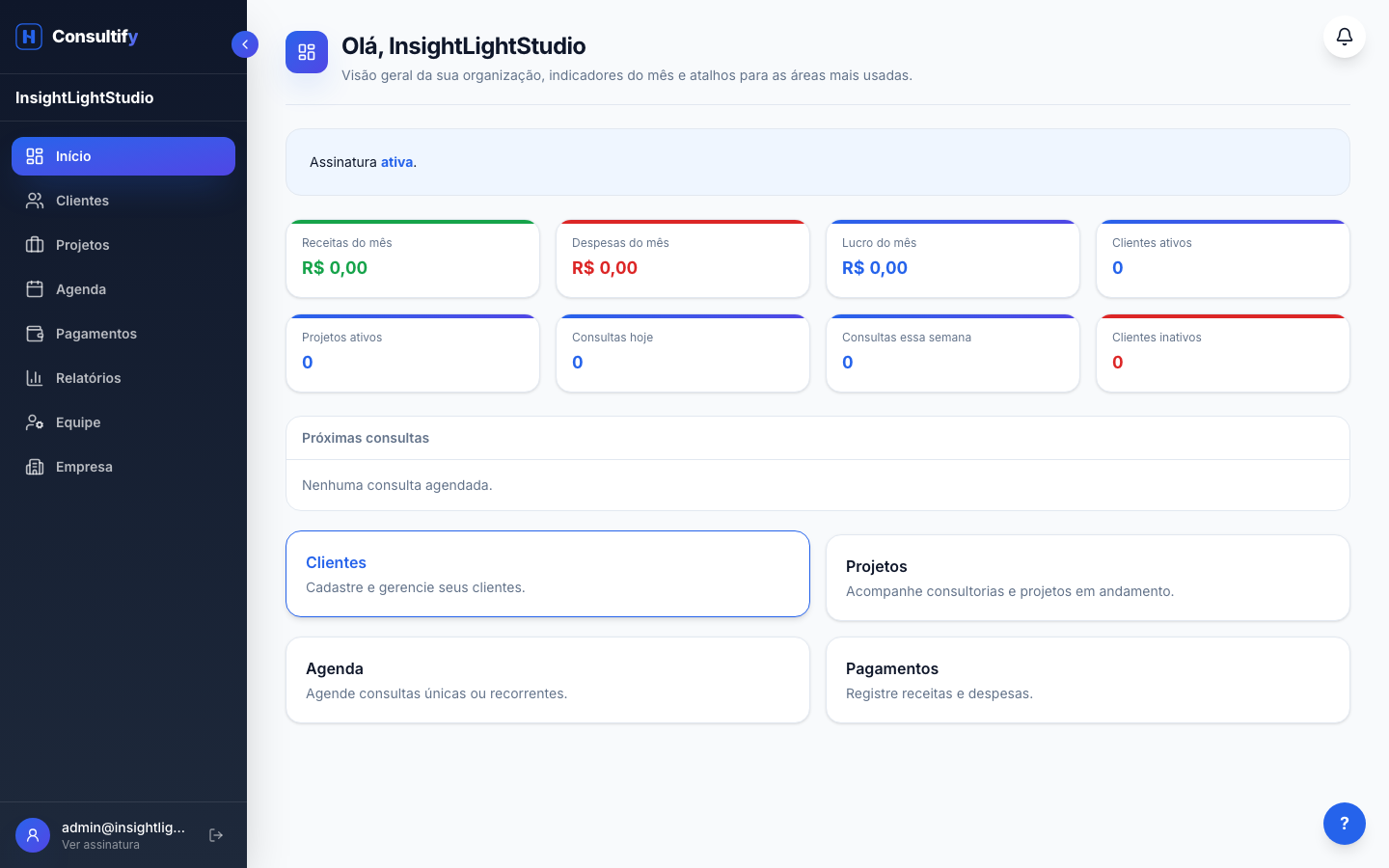Image resolution: width=1389 pixels, height=868 pixels.
Task: Click the Início grid icon in sidebar
Action: 35,156
